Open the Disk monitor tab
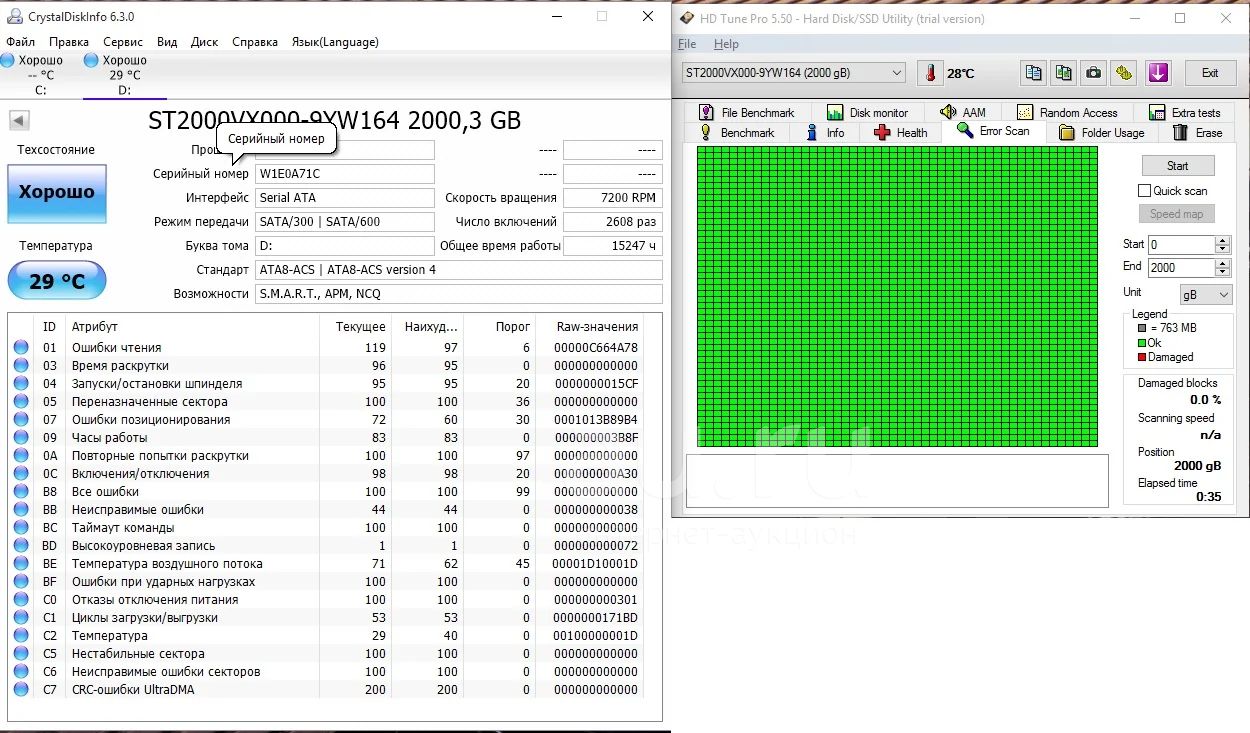The height and width of the screenshot is (733, 1250). (867, 113)
